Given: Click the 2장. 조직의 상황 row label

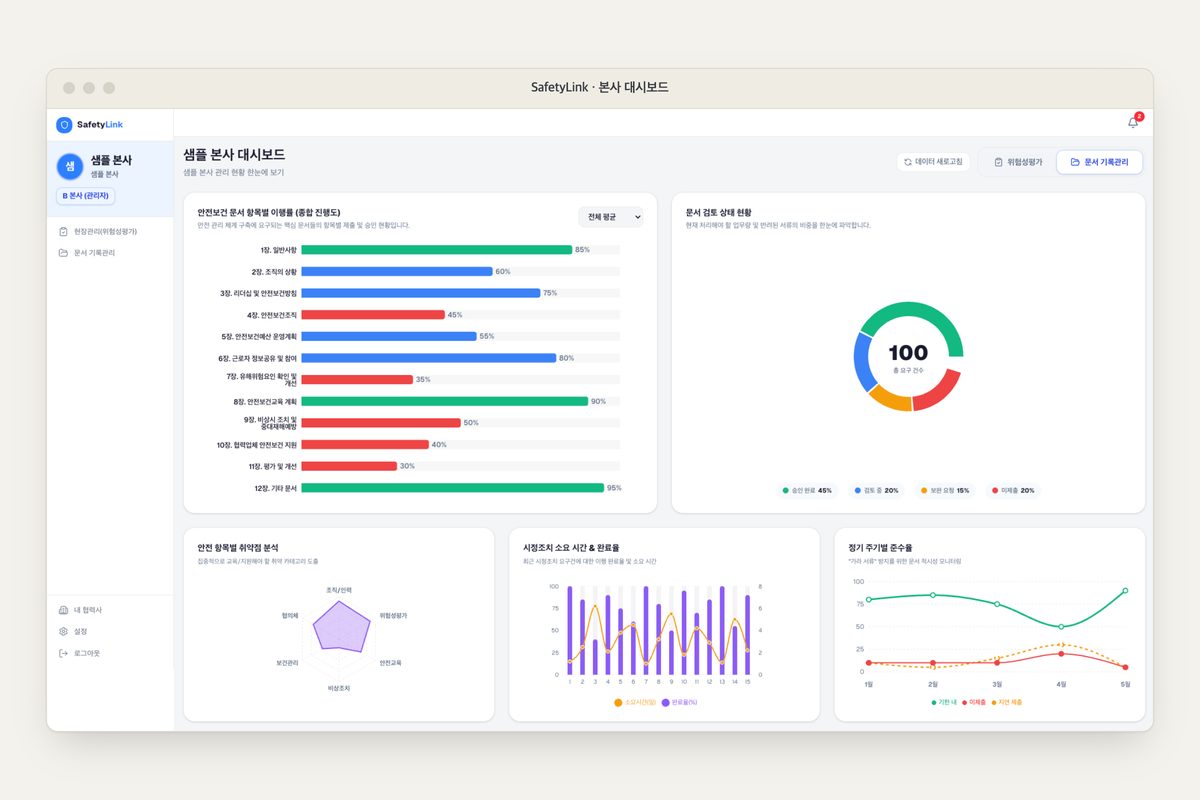Looking at the screenshot, I should 274,272.
